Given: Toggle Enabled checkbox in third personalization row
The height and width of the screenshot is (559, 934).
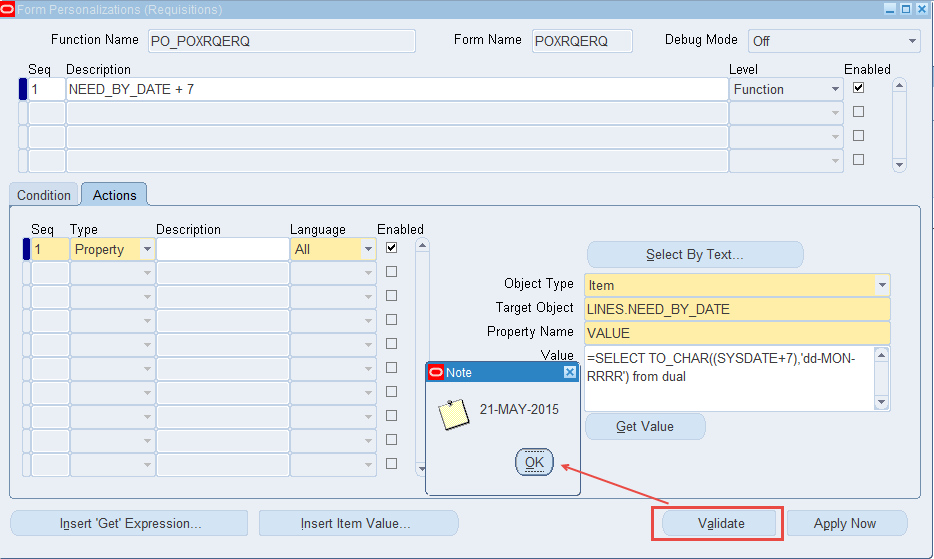Looking at the screenshot, I should point(858,136).
